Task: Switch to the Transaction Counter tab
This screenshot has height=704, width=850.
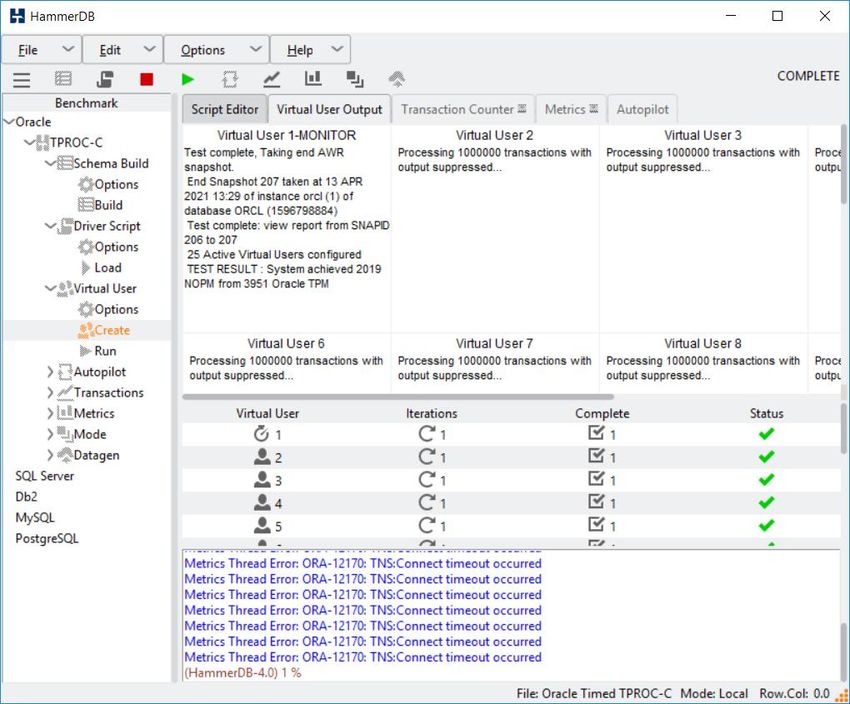Action: point(463,109)
